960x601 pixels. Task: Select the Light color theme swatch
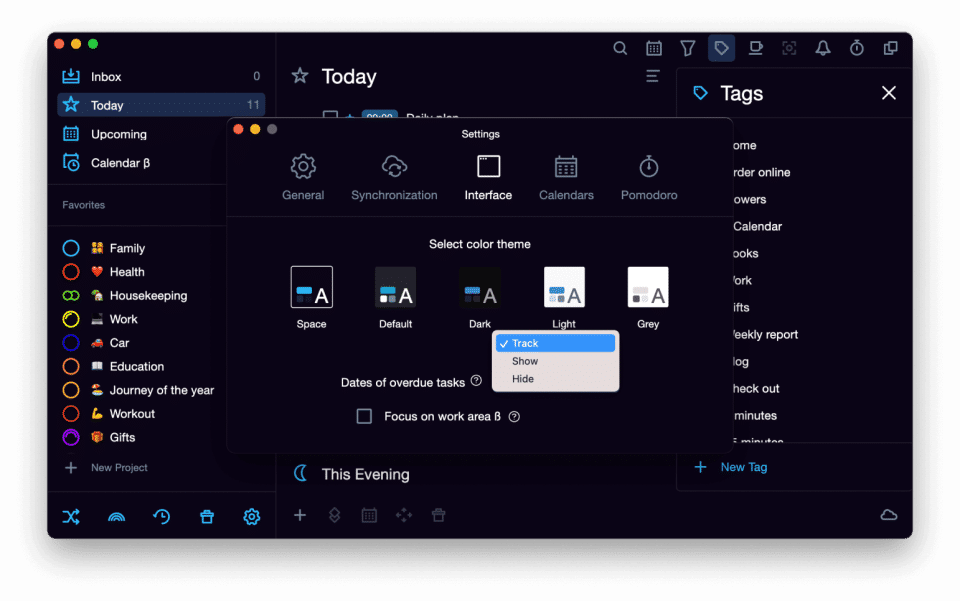tap(564, 288)
